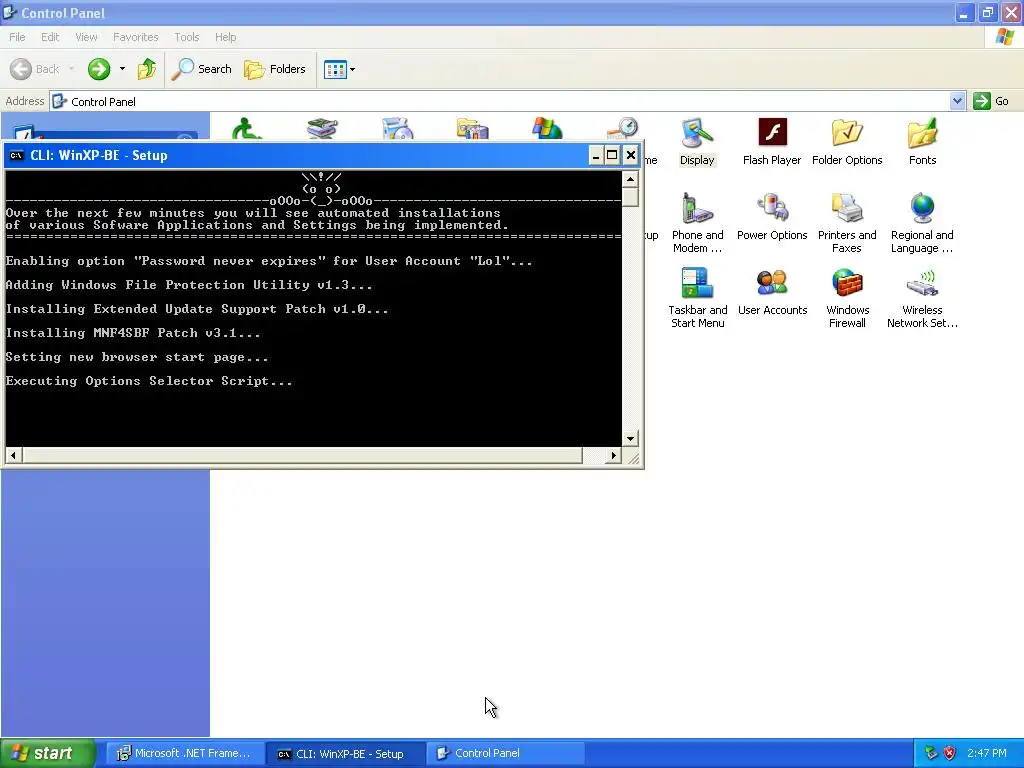Image resolution: width=1024 pixels, height=768 pixels.
Task: Click the CLI window scroll up arrow
Action: (630, 179)
